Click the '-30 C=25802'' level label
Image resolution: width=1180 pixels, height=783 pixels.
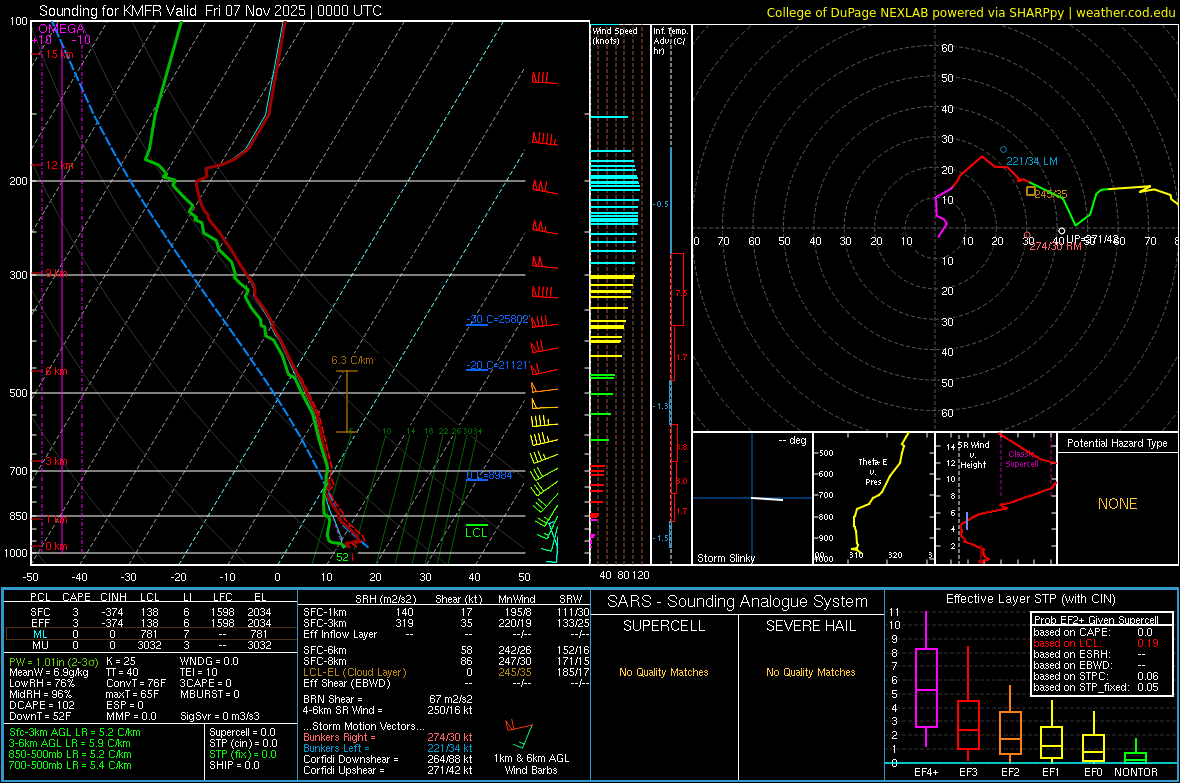(497, 318)
